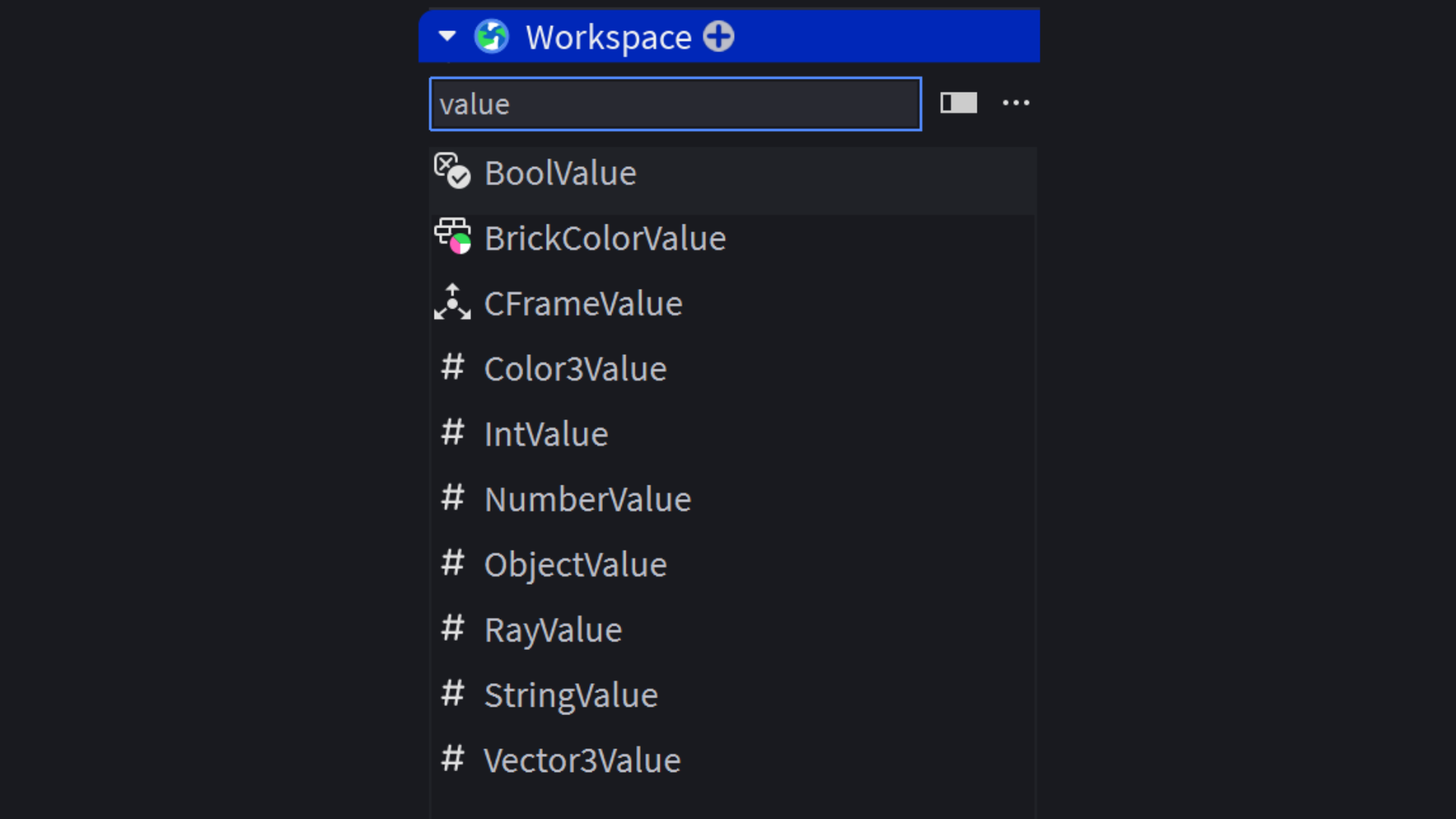The height and width of the screenshot is (819, 1456).
Task: Pick the BrickColorValue text label
Action: click(604, 238)
